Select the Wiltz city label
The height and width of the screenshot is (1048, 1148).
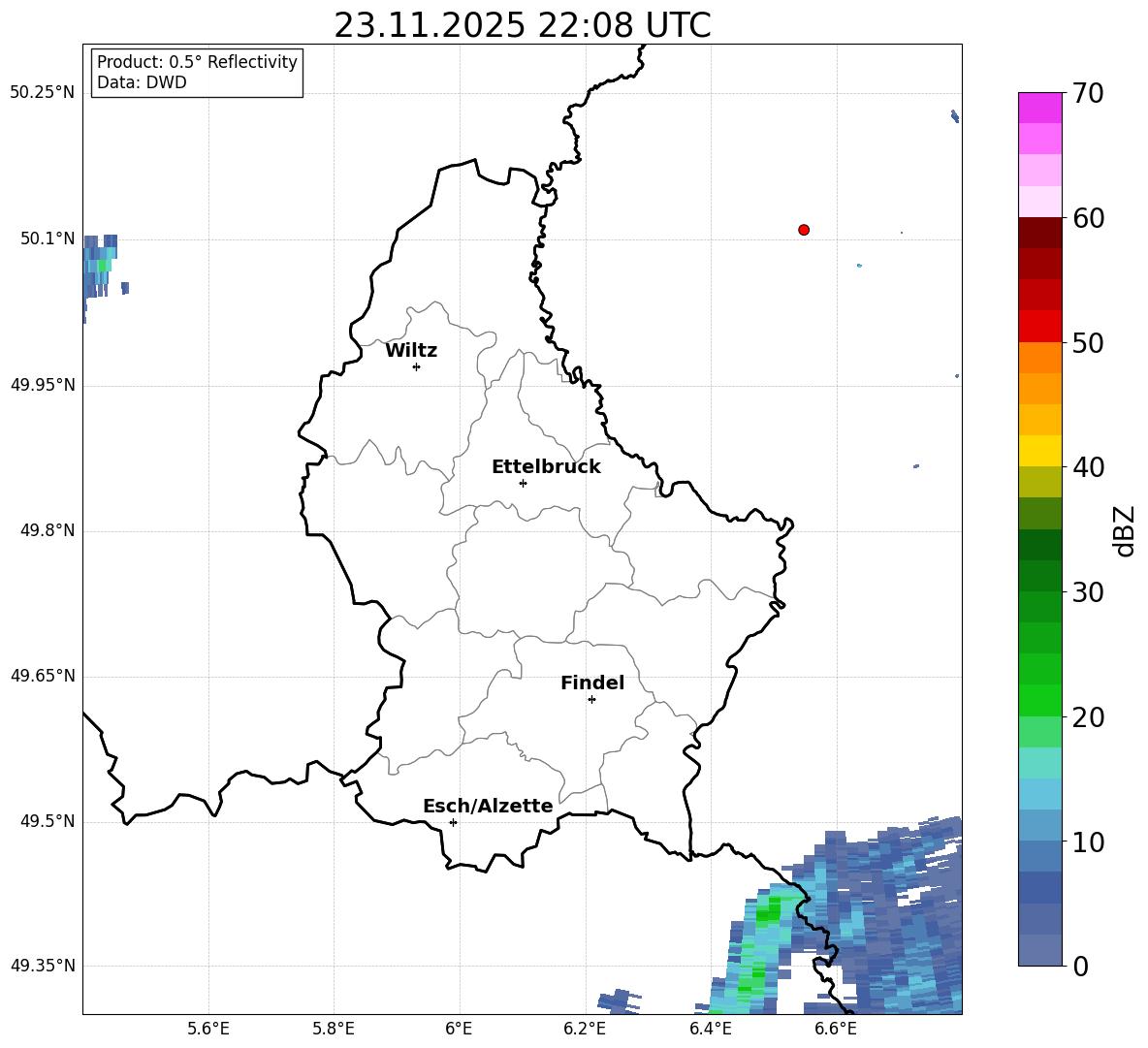pyautogui.click(x=411, y=351)
